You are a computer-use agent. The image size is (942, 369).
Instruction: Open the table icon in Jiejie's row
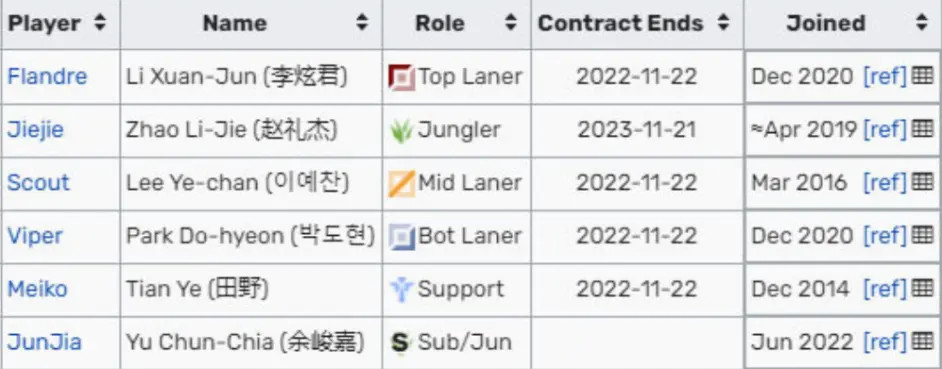tap(922, 129)
